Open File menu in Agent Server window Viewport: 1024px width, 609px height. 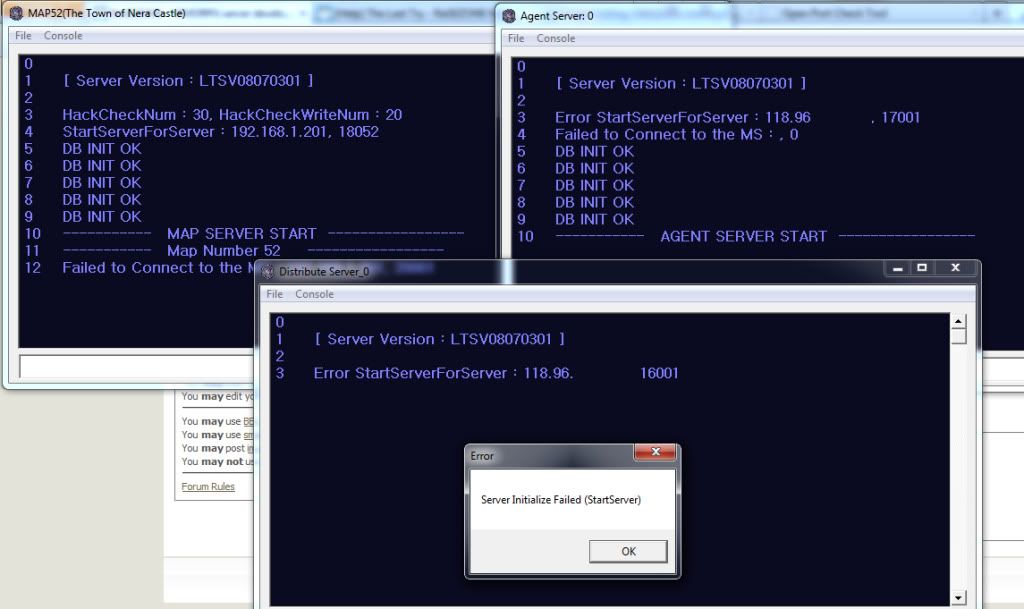(x=516, y=39)
